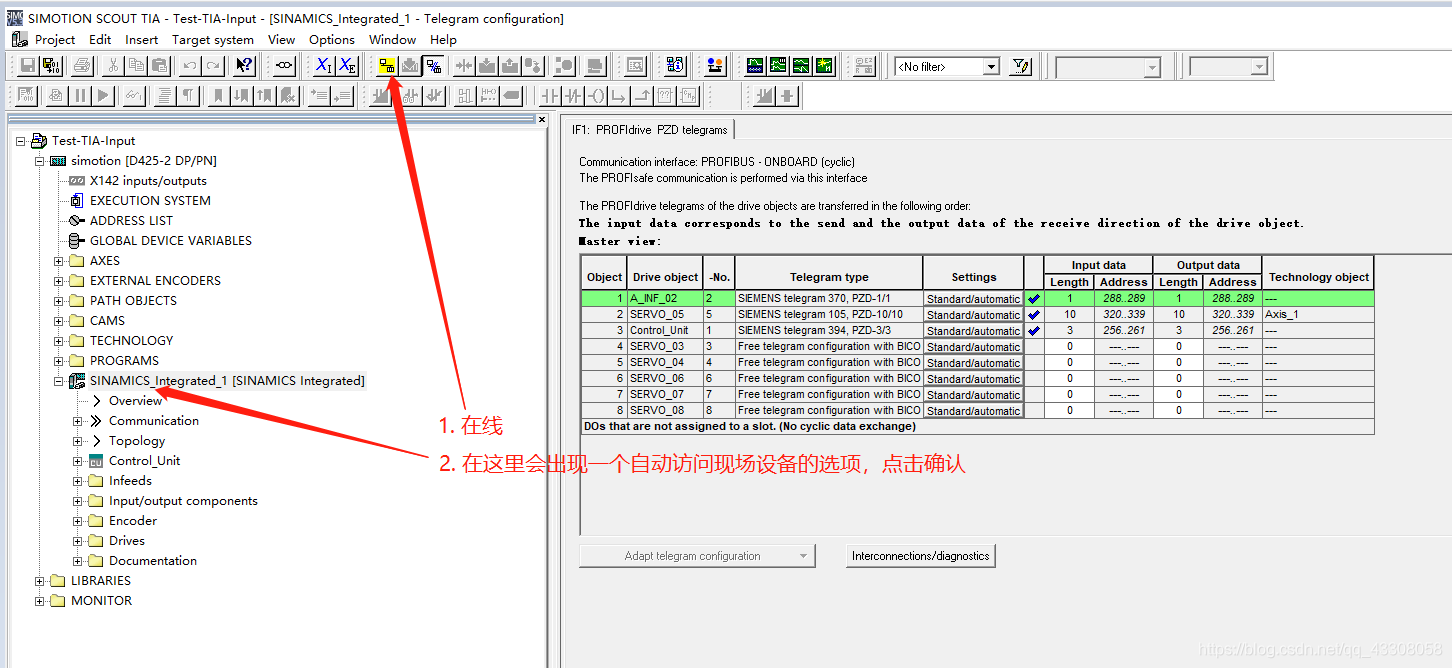
Task: Expand the Communication node
Action: [x=78, y=421]
